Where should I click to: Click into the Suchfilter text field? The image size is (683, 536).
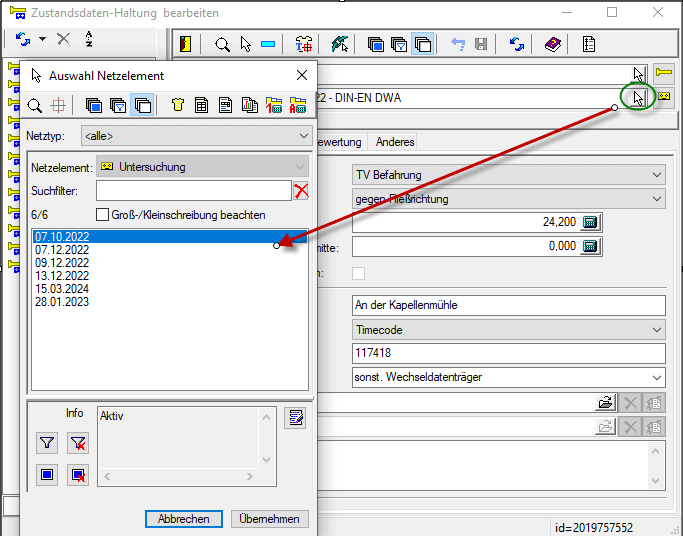pos(192,190)
